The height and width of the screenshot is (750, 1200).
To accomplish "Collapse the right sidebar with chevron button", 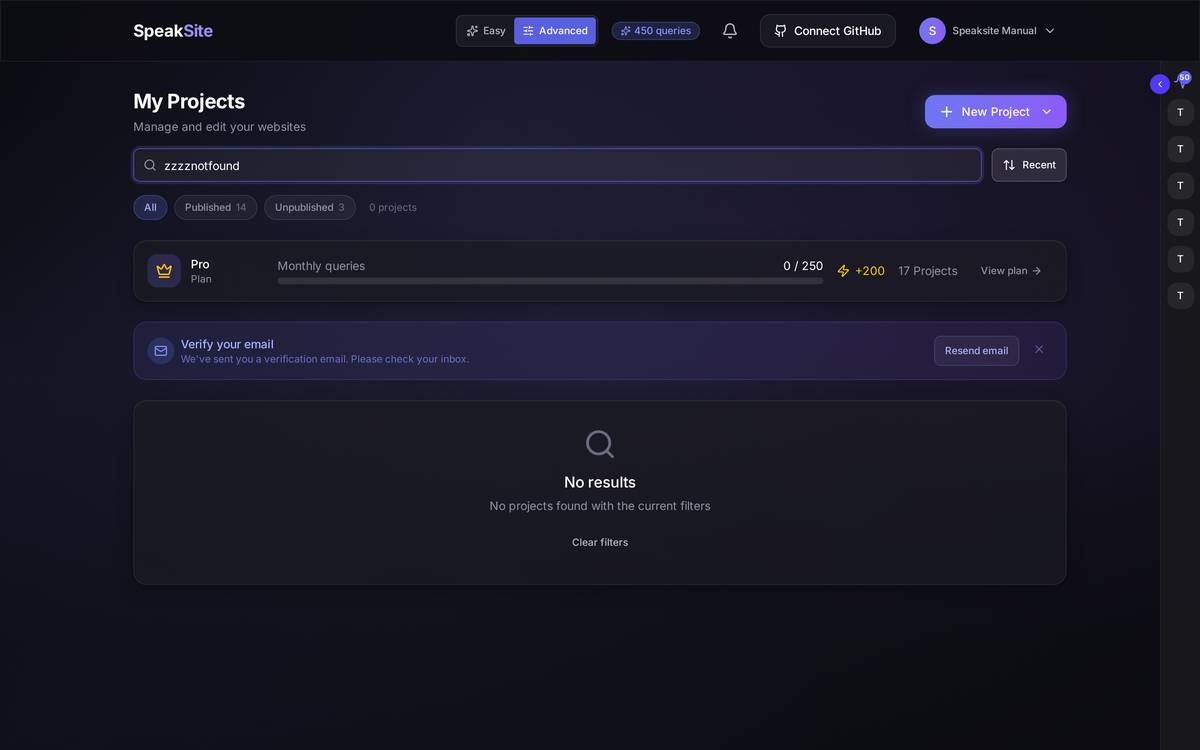I will click(1160, 84).
